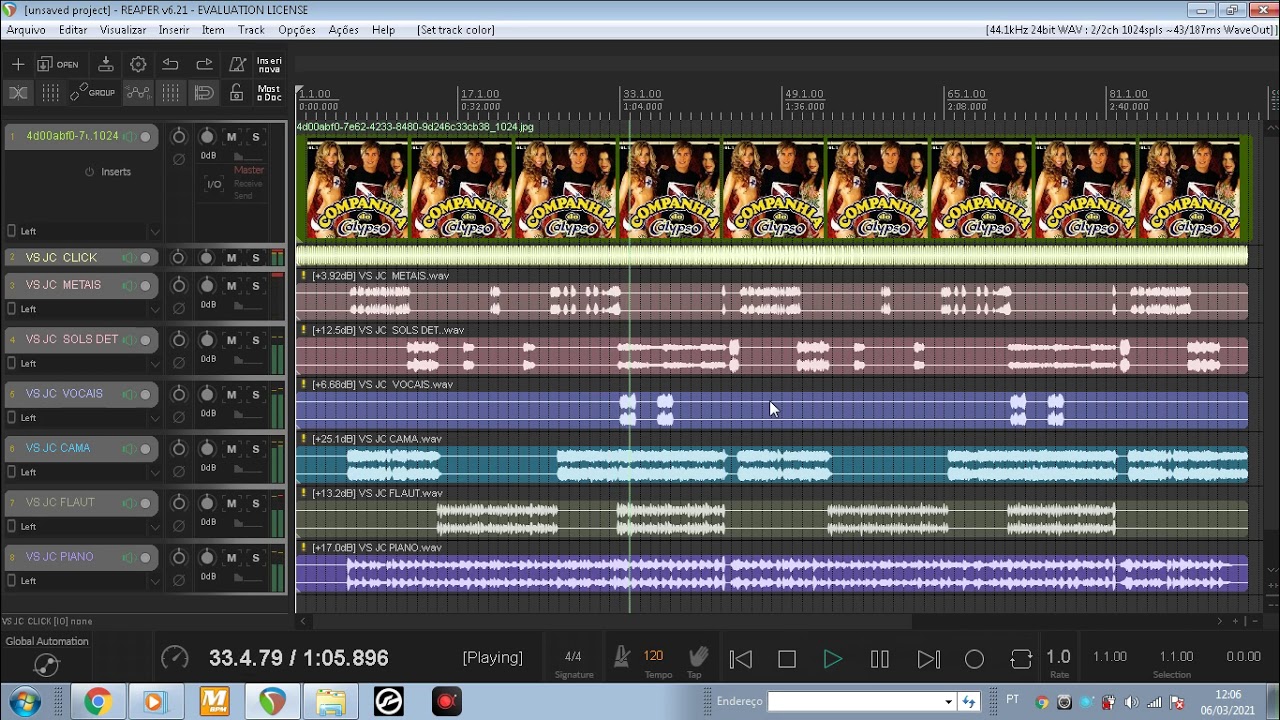The image size is (1280, 720).
Task: Open the Opções menu
Action: 297,30
